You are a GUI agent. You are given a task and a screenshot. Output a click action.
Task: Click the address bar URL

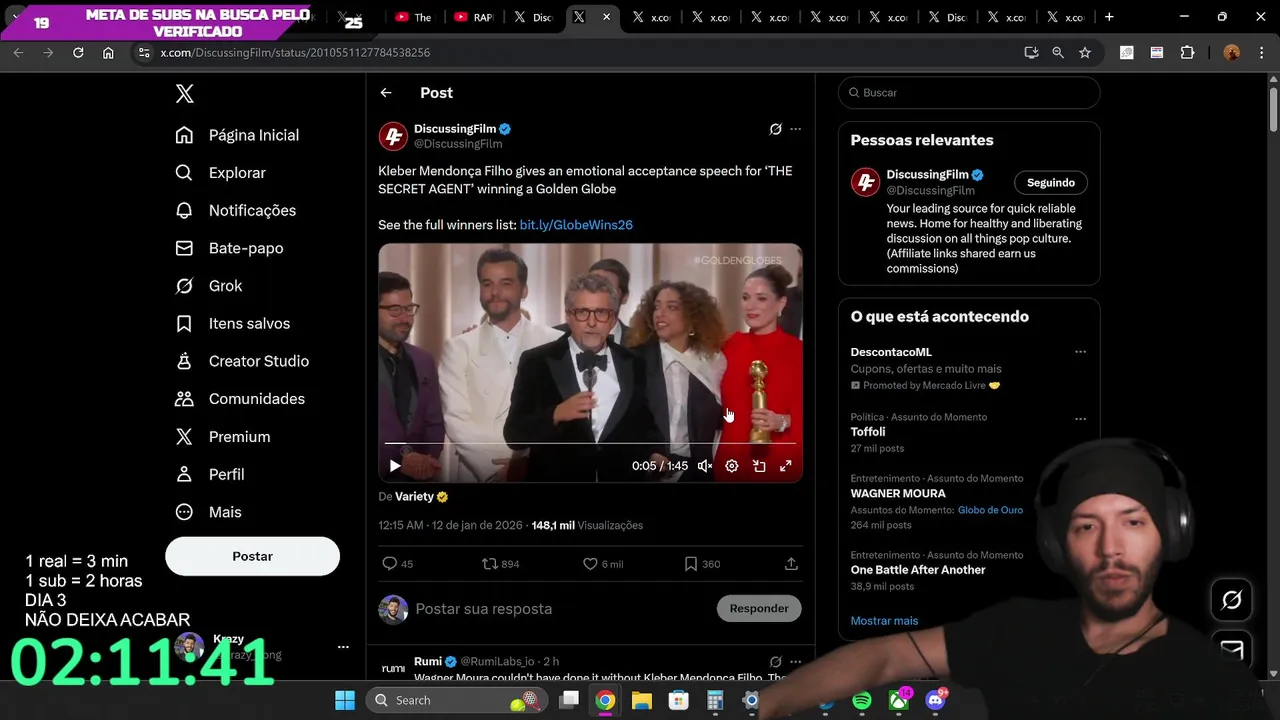point(295,52)
